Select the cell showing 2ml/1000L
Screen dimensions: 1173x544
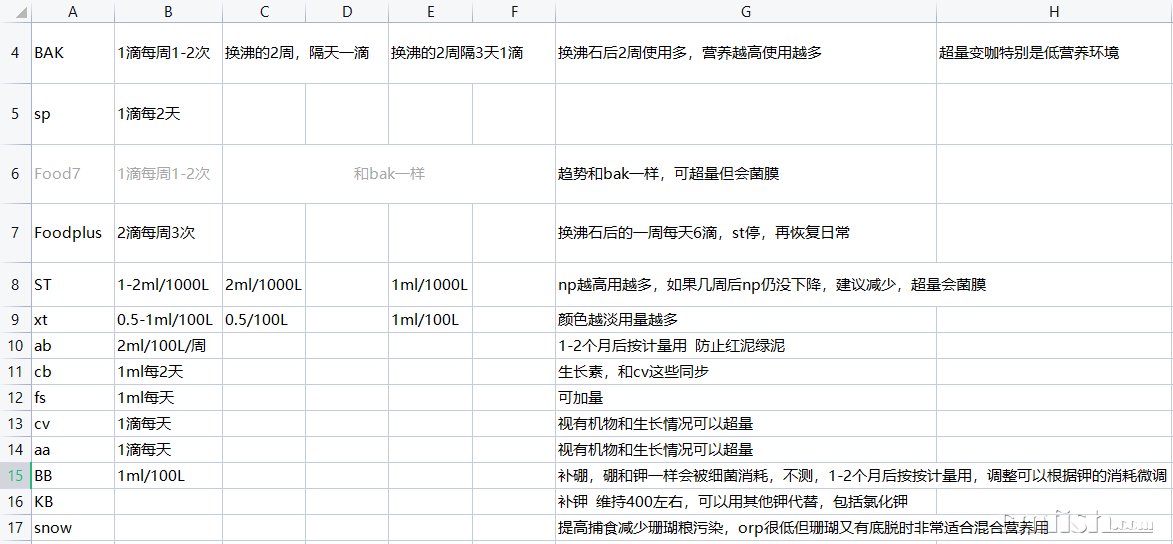tap(264, 285)
